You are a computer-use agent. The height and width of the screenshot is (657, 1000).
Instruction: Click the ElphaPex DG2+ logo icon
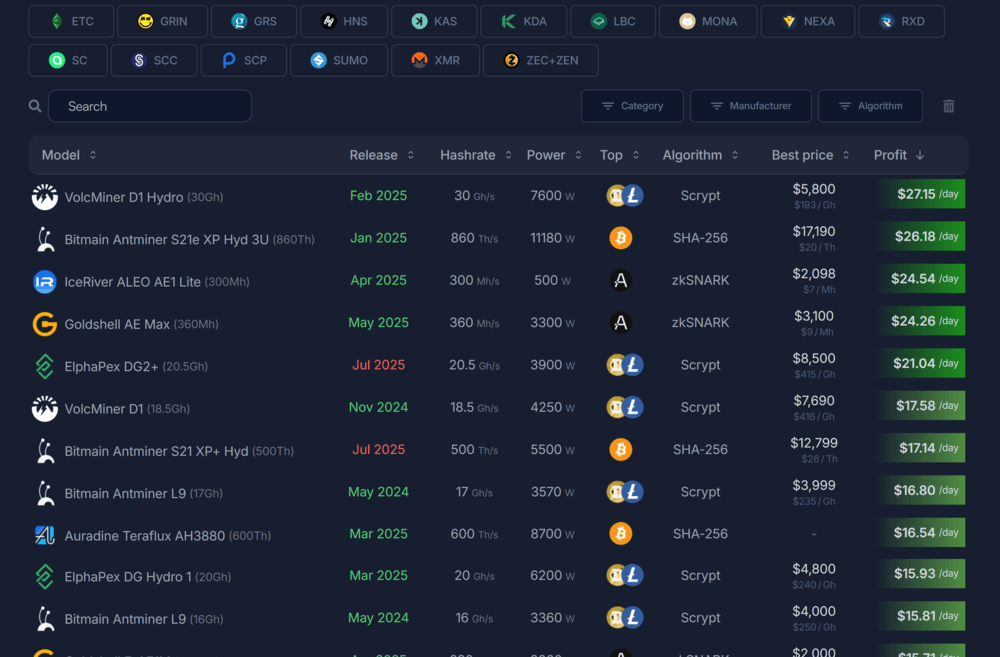[45, 366]
